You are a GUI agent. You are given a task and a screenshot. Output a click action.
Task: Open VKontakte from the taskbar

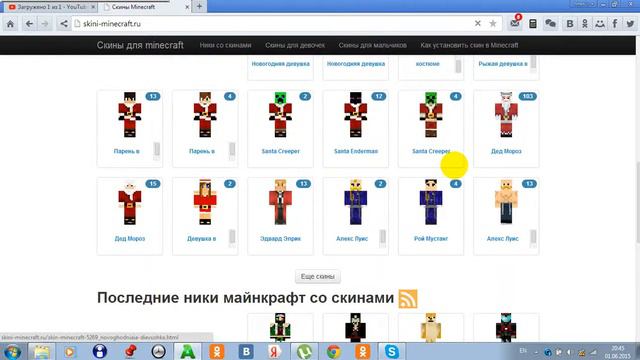pyautogui.click(x=246, y=351)
